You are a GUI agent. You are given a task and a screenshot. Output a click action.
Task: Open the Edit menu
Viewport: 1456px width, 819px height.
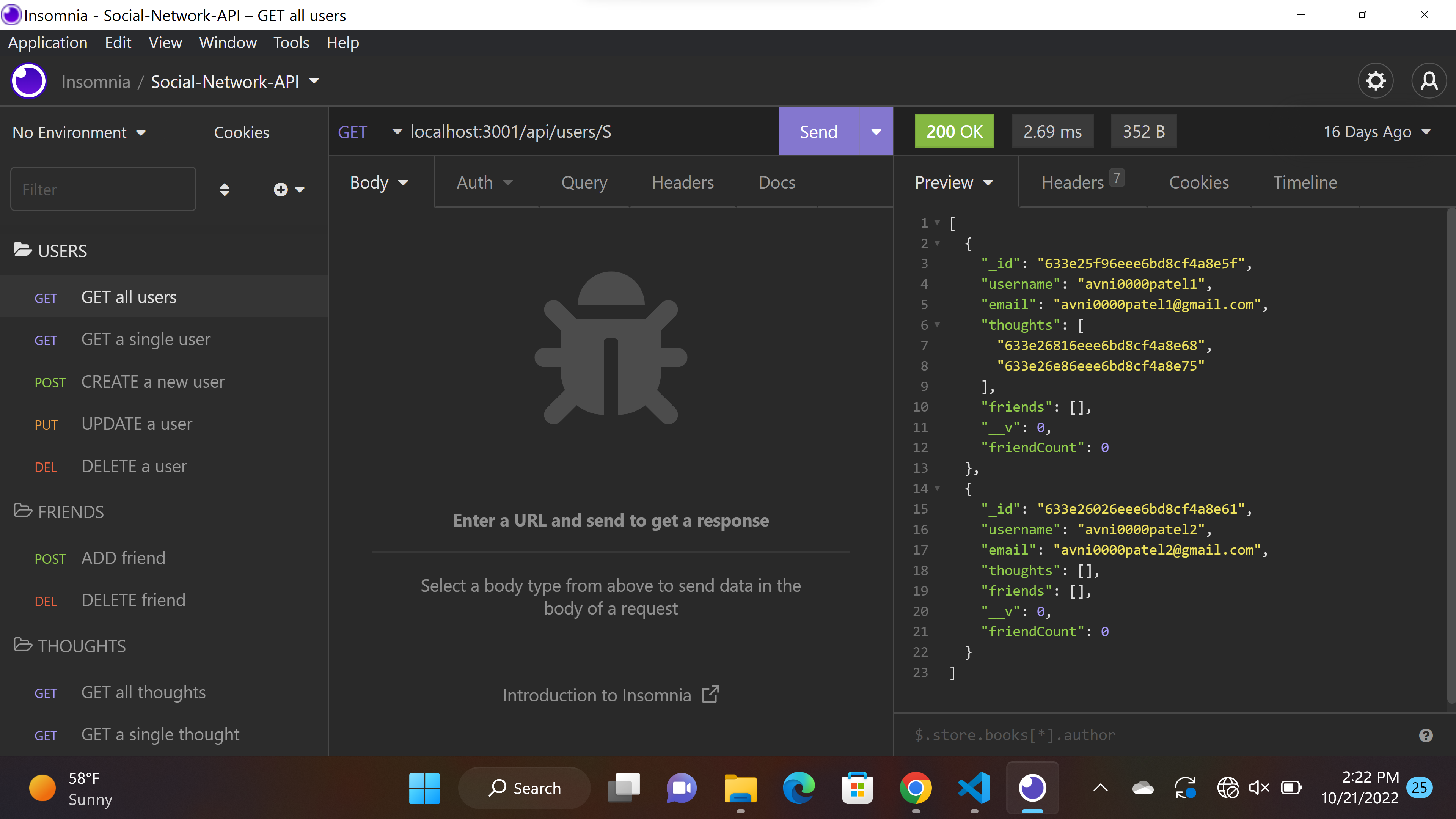coord(118,42)
